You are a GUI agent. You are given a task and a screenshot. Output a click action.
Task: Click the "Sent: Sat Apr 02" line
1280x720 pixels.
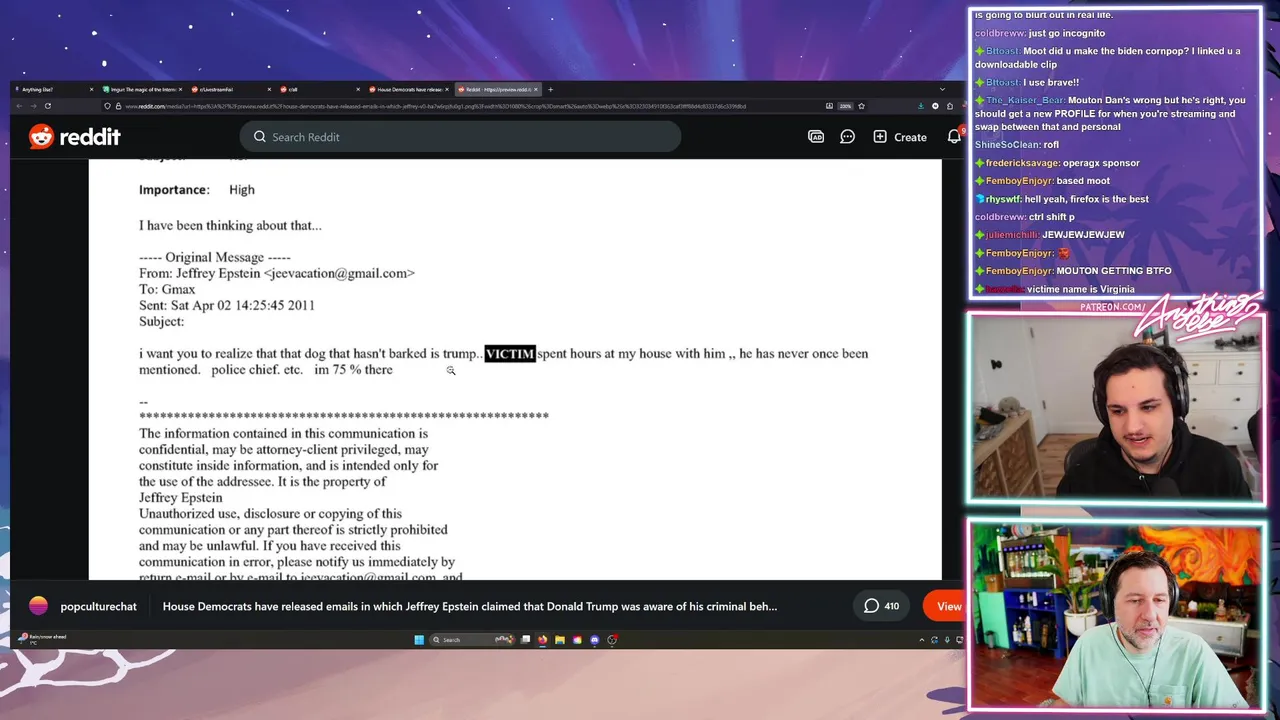(x=227, y=305)
